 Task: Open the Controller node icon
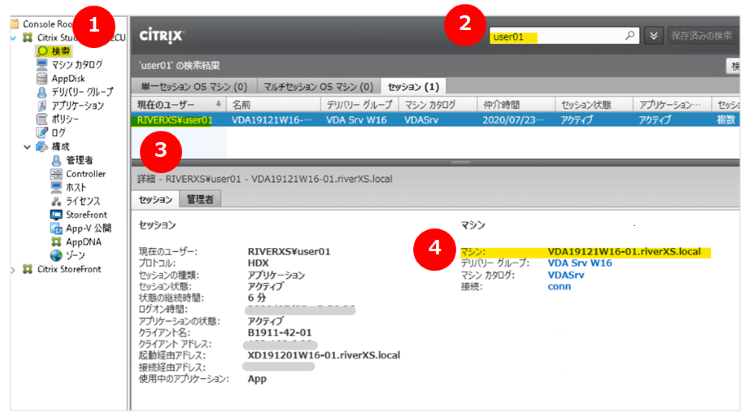pyautogui.click(x=56, y=174)
